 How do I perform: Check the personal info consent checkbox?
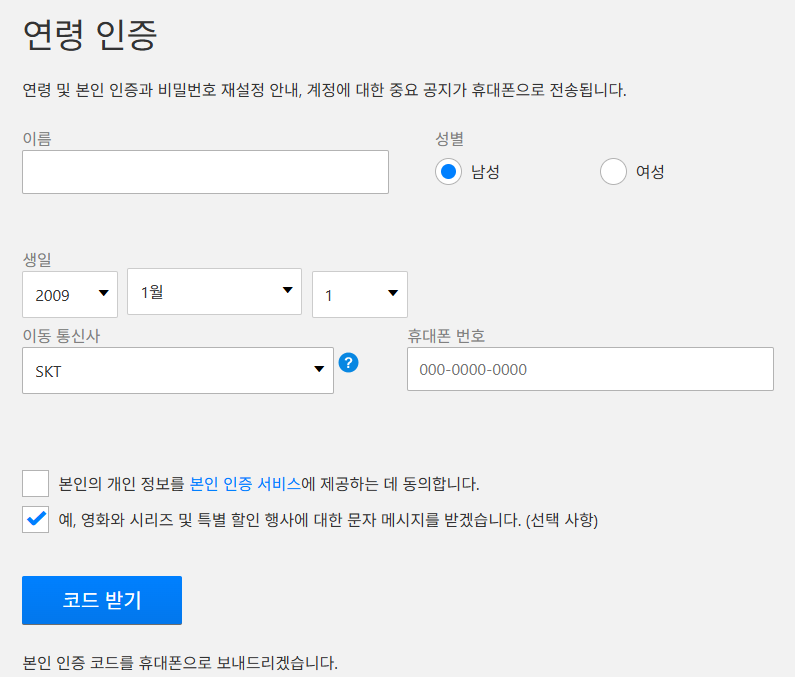tap(35, 483)
